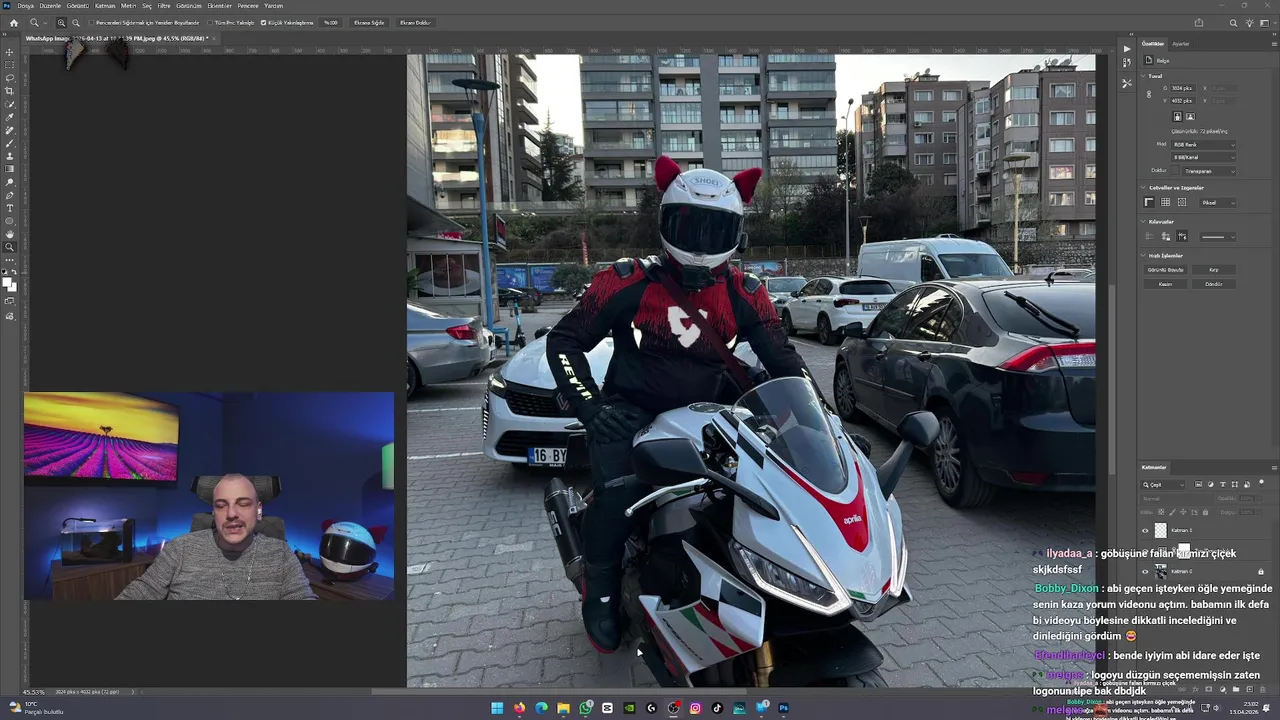The height and width of the screenshot is (720, 1280).
Task: Toggle 'Pencereleri Sığdırmak için Yeniden Boyutlandır' checkbox
Action: point(92,22)
